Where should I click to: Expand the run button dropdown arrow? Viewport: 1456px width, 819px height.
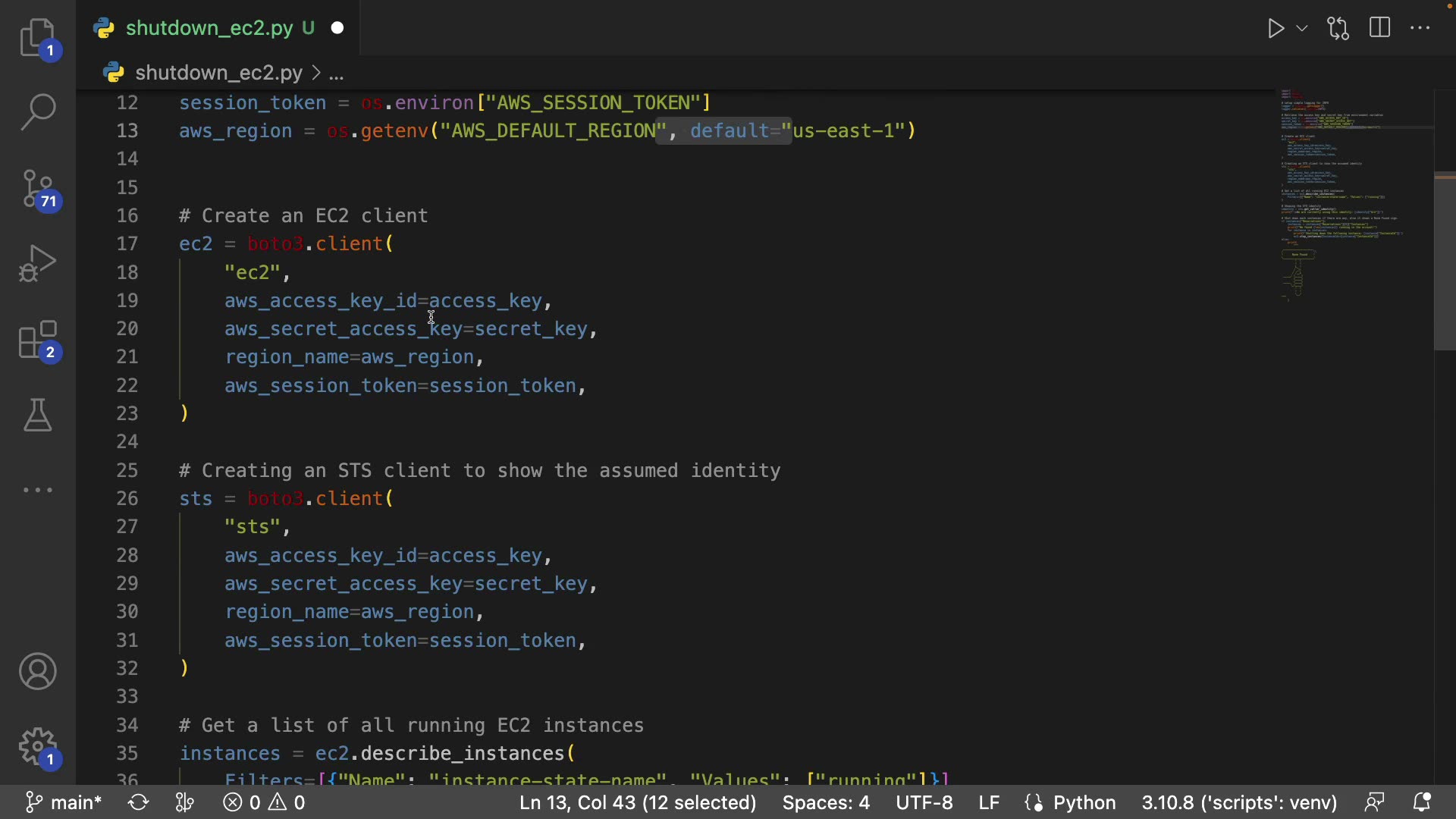point(1302,29)
